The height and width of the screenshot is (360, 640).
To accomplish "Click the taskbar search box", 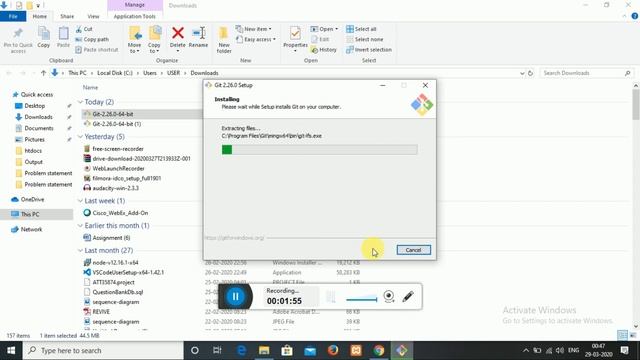I will [x=103, y=351].
